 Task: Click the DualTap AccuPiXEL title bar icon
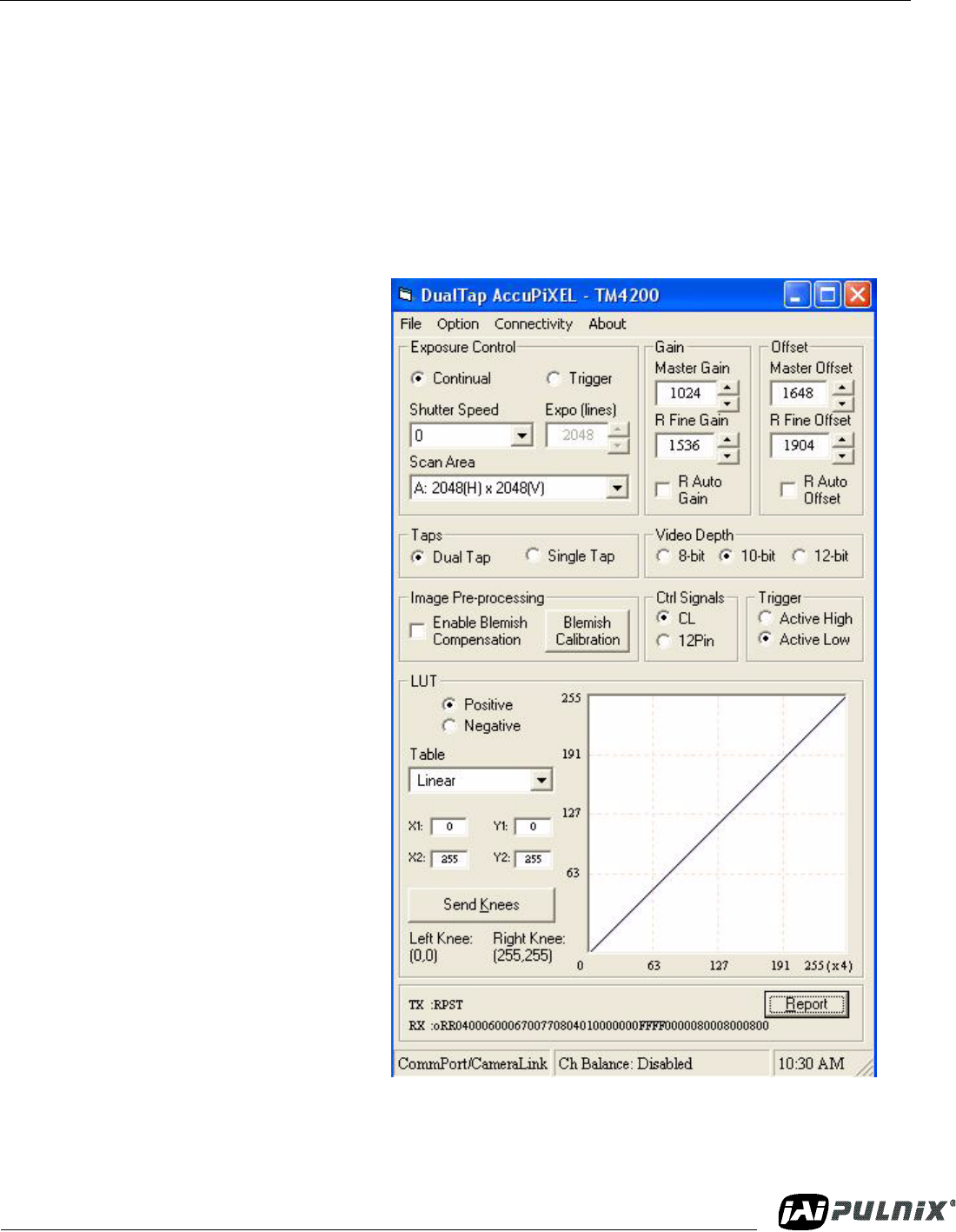(x=405, y=295)
